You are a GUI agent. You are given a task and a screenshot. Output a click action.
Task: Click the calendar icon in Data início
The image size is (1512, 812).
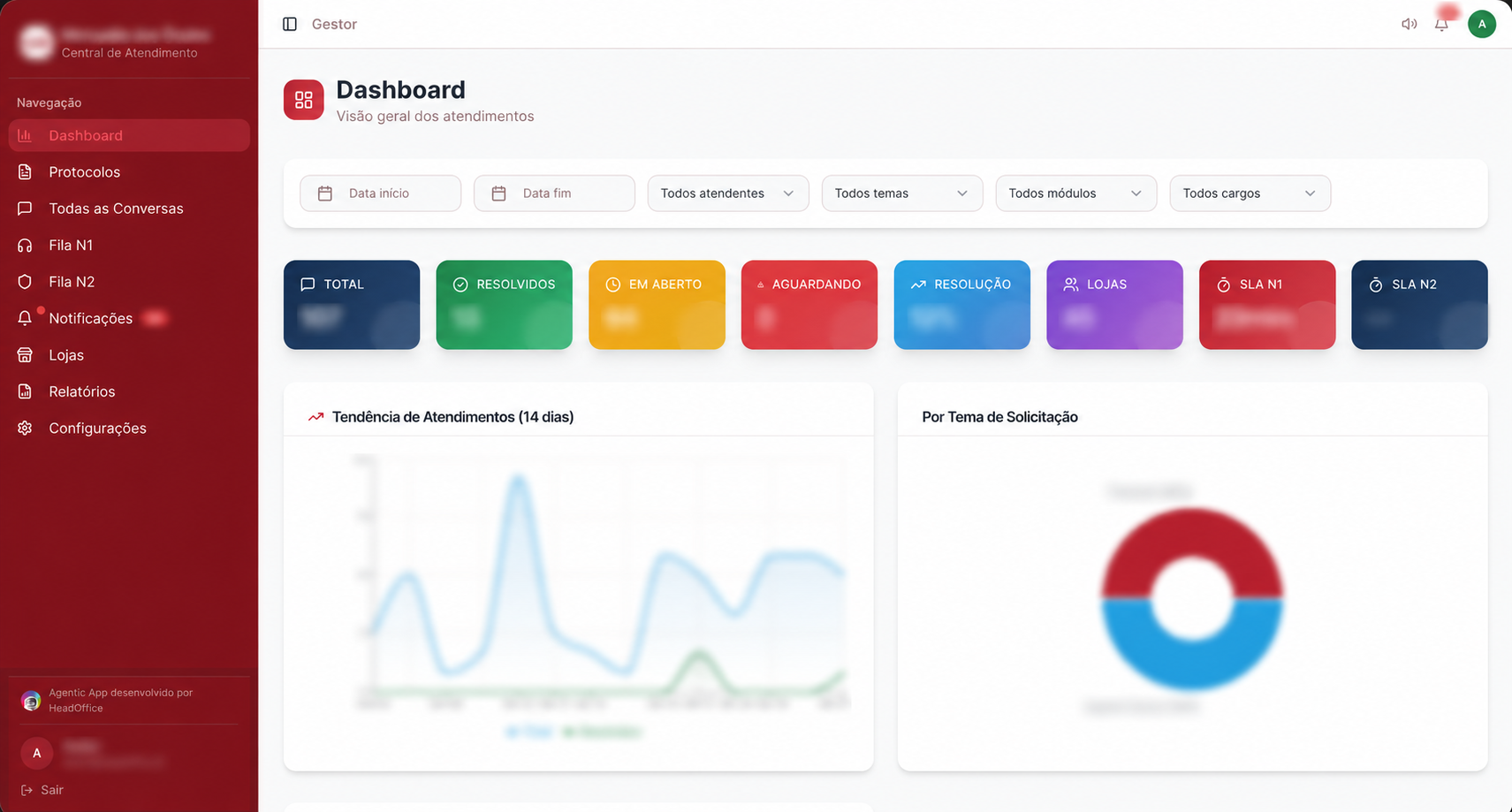click(325, 194)
